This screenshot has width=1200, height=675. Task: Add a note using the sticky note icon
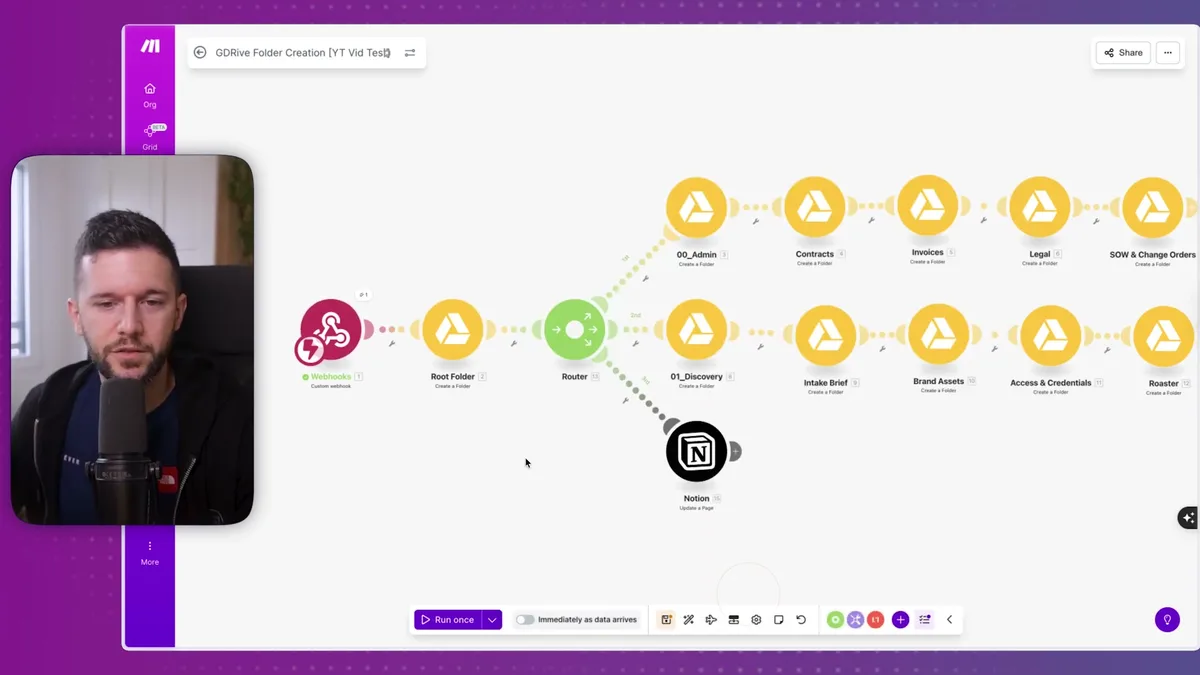(x=778, y=619)
